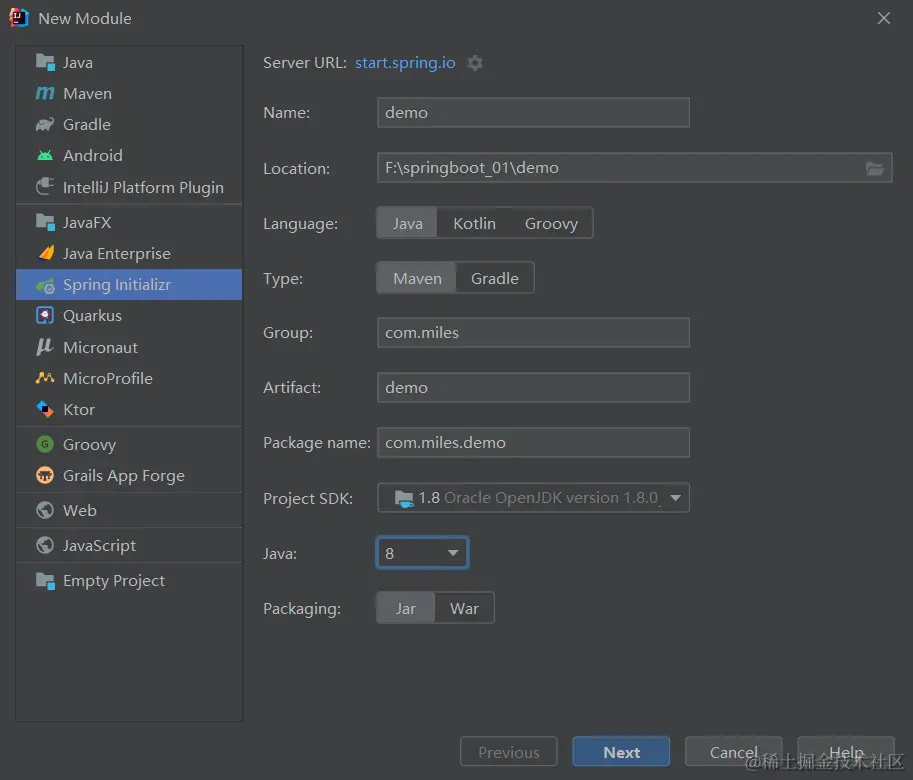Click the JavaScript globe icon
Image resolution: width=913 pixels, height=780 pixels.
pos(45,545)
